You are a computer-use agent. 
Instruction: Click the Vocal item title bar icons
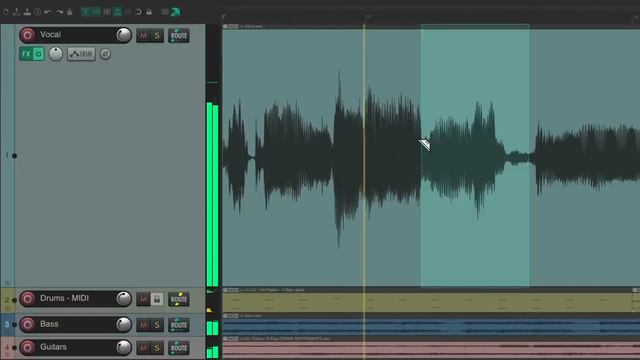(231, 26)
